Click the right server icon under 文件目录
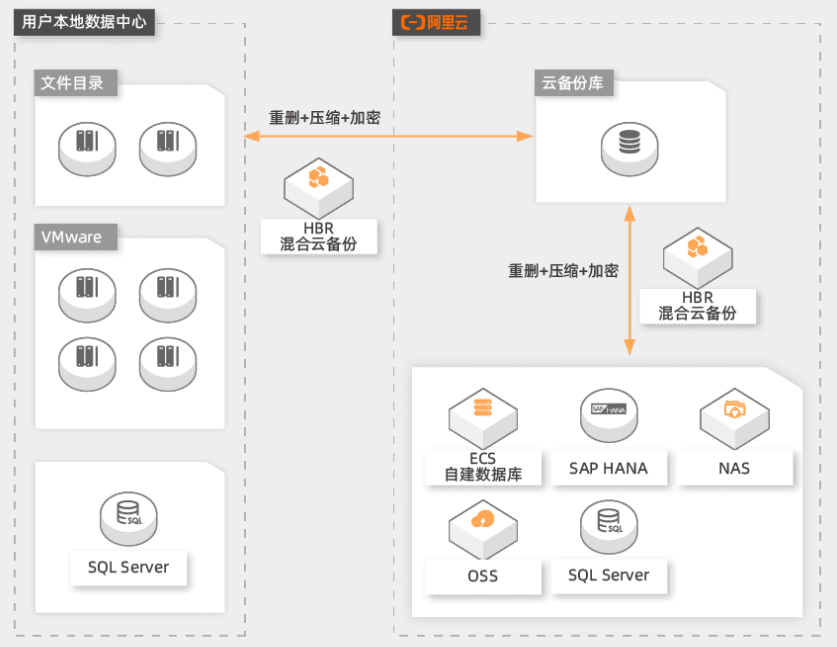Image resolution: width=837 pixels, height=647 pixels. [x=168, y=149]
